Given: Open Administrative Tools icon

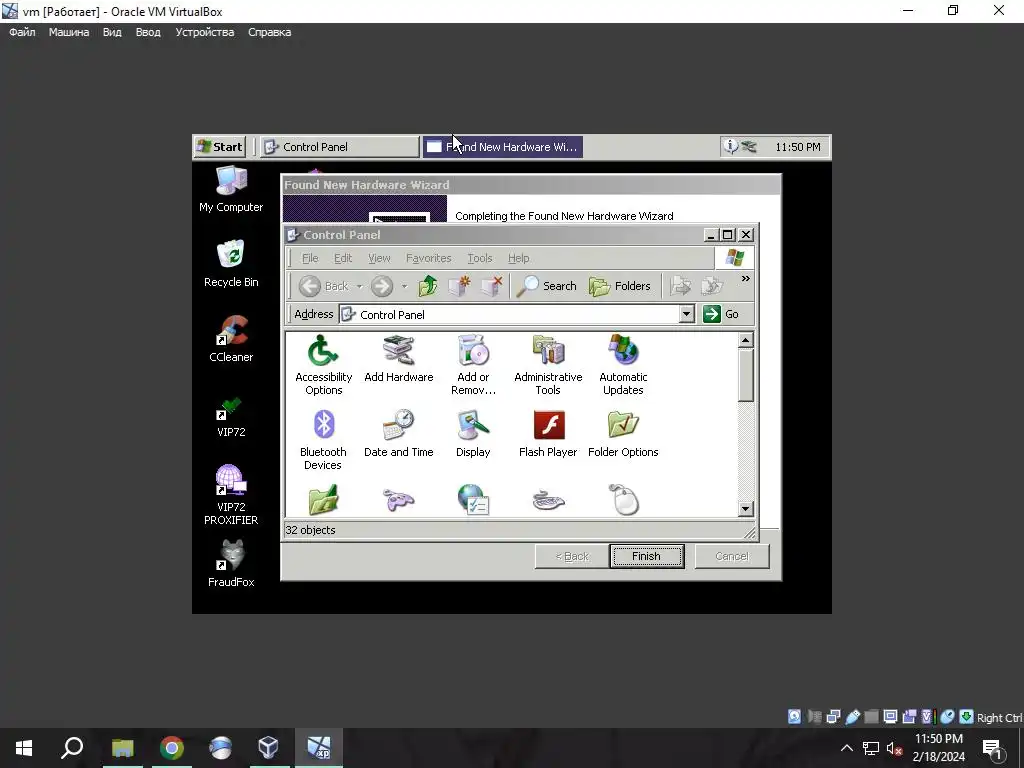Looking at the screenshot, I should coord(548,365).
